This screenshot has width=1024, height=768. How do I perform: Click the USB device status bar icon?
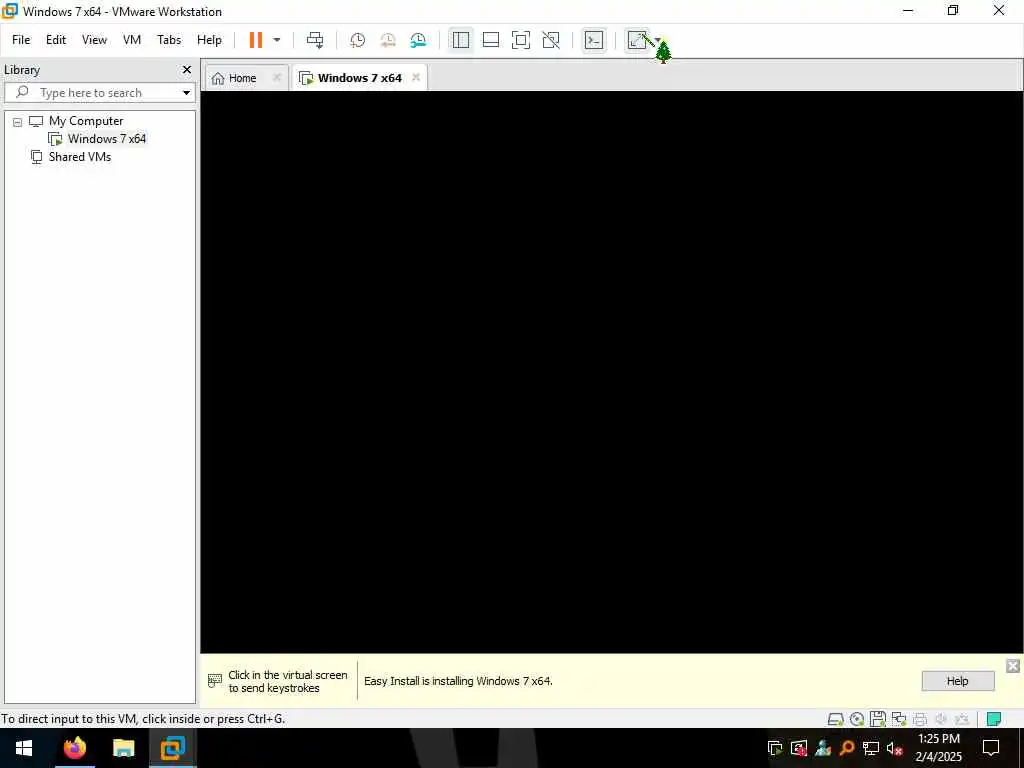(961, 719)
